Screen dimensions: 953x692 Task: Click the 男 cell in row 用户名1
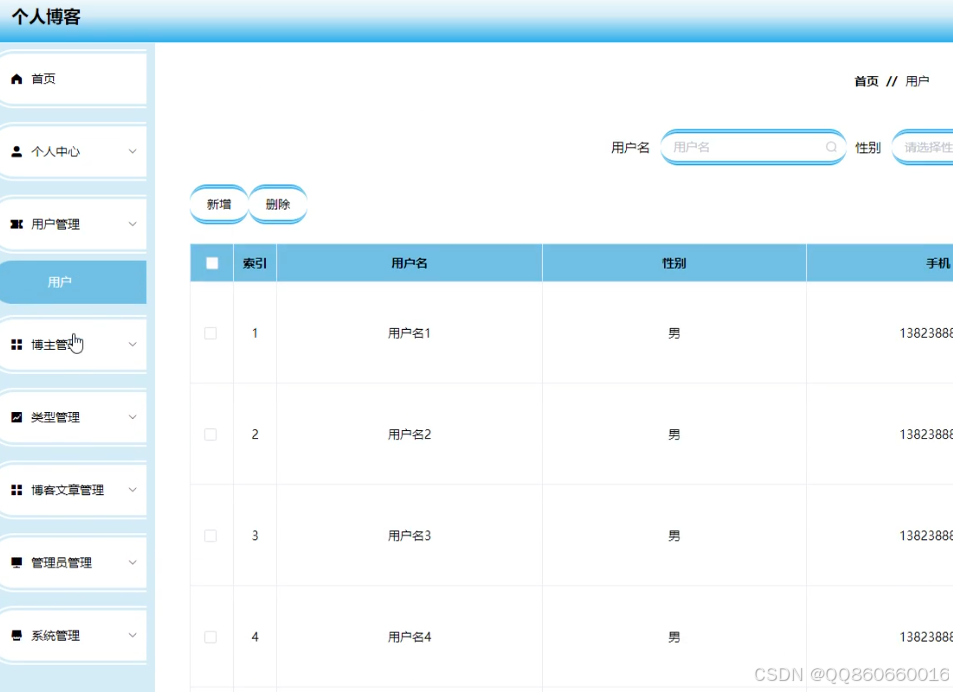[x=674, y=333]
